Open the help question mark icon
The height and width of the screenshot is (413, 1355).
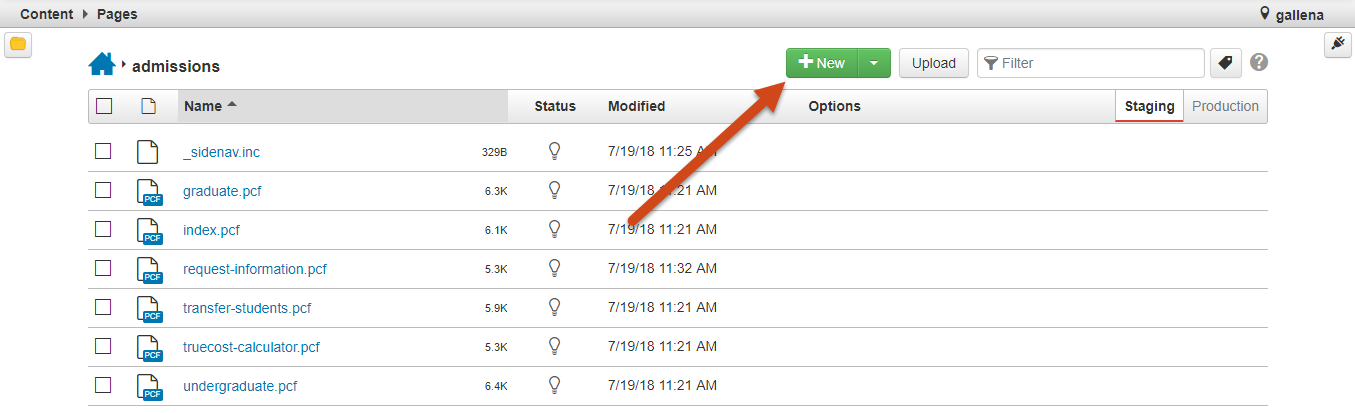(x=1259, y=63)
